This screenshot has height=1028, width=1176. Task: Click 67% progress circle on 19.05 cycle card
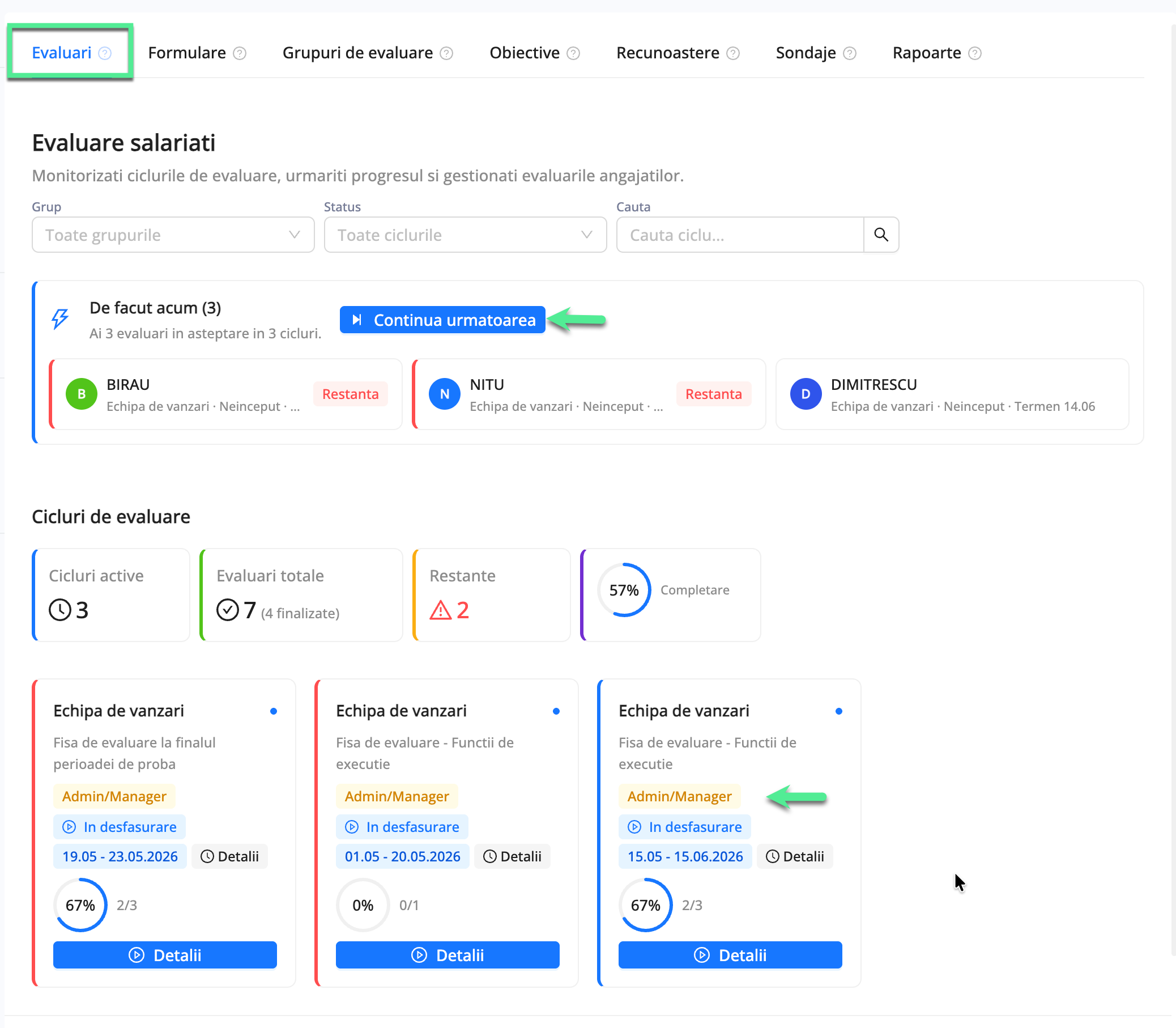coord(80,905)
